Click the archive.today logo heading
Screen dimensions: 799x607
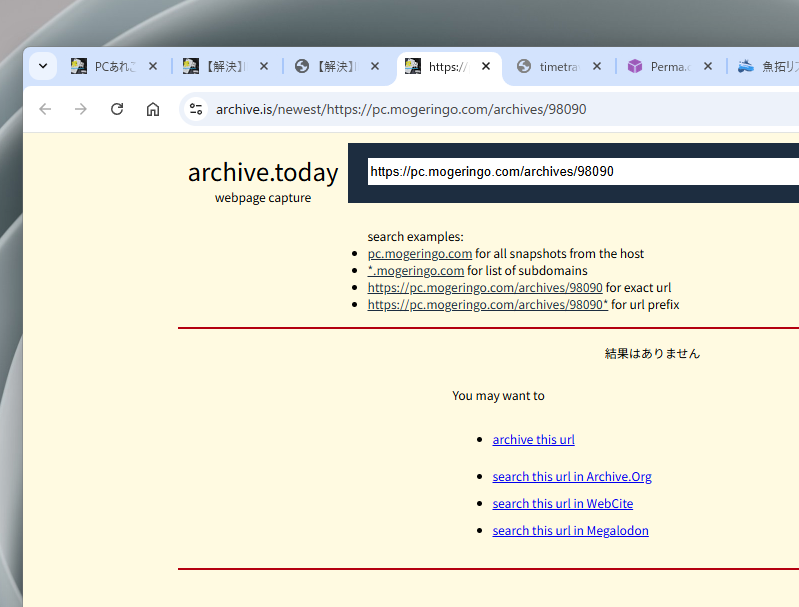[263, 172]
